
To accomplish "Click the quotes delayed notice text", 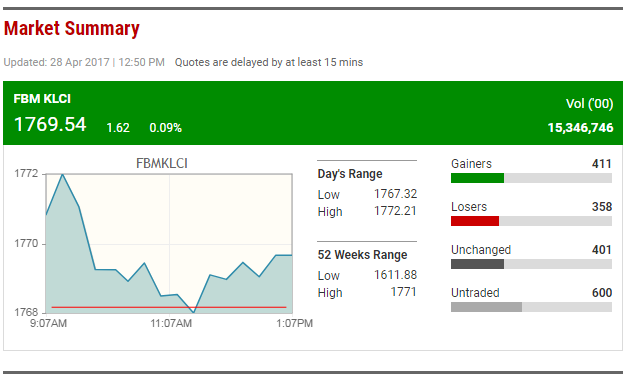I will [269, 62].
